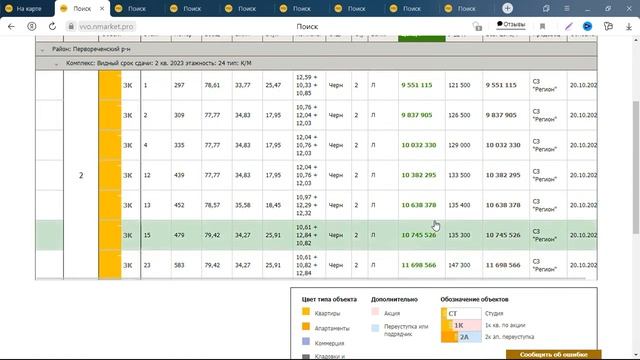Click the green header cell above prices
This screenshot has width=640, height=360.
(x=422, y=38)
